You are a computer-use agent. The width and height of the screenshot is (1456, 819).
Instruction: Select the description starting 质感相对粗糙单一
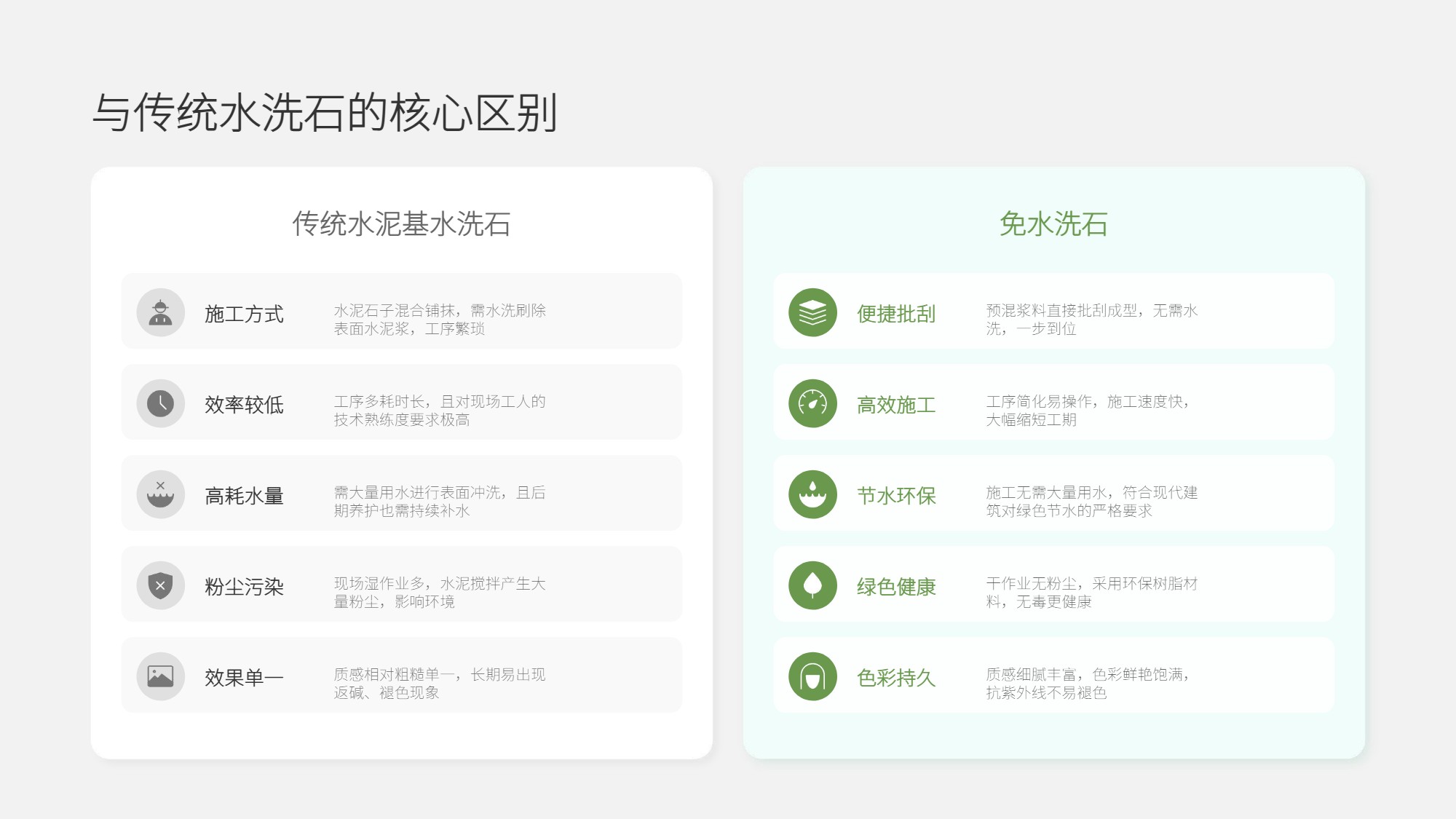click(440, 684)
